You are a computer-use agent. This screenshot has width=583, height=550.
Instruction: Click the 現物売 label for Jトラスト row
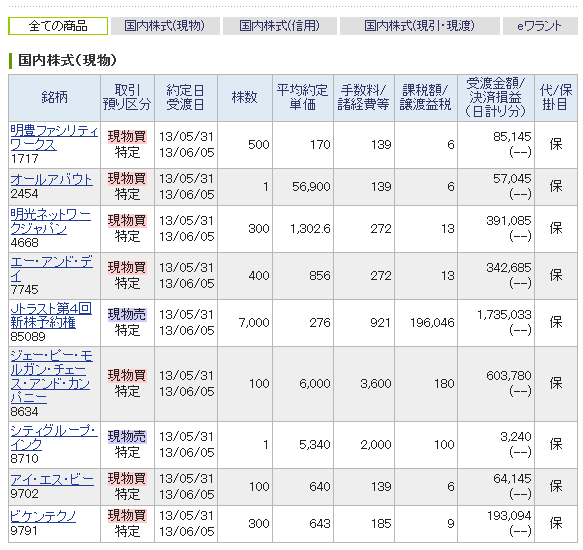coord(127,315)
